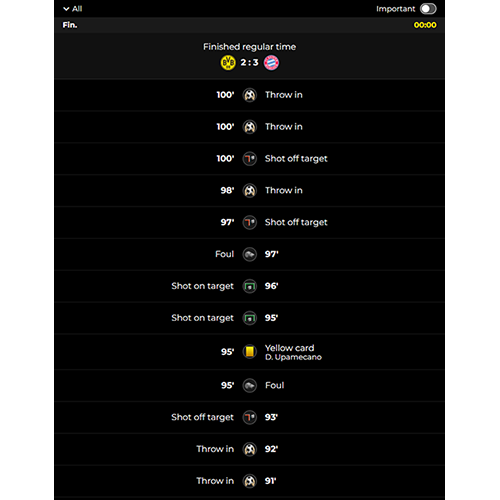Image resolution: width=500 pixels, height=500 pixels.
Task: Select the Important label text
Action: click(x=396, y=9)
